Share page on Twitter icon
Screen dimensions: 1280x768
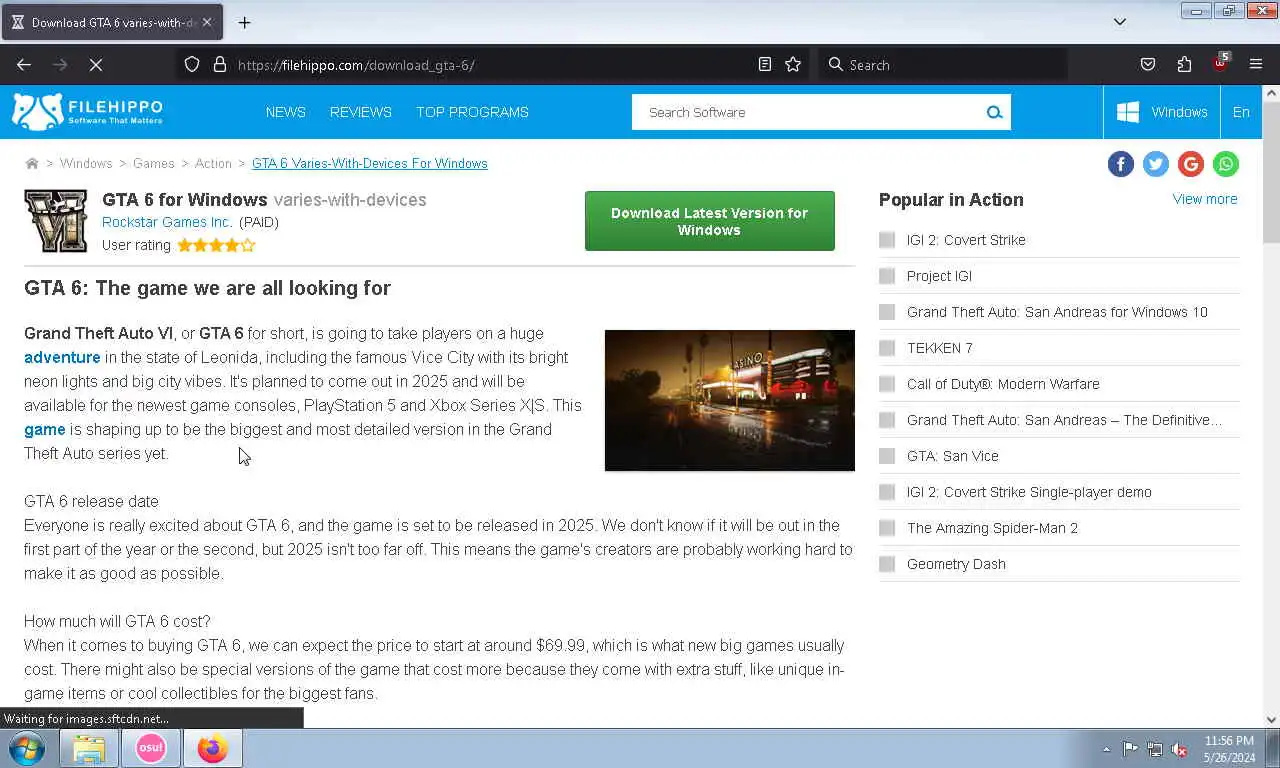coord(1156,164)
